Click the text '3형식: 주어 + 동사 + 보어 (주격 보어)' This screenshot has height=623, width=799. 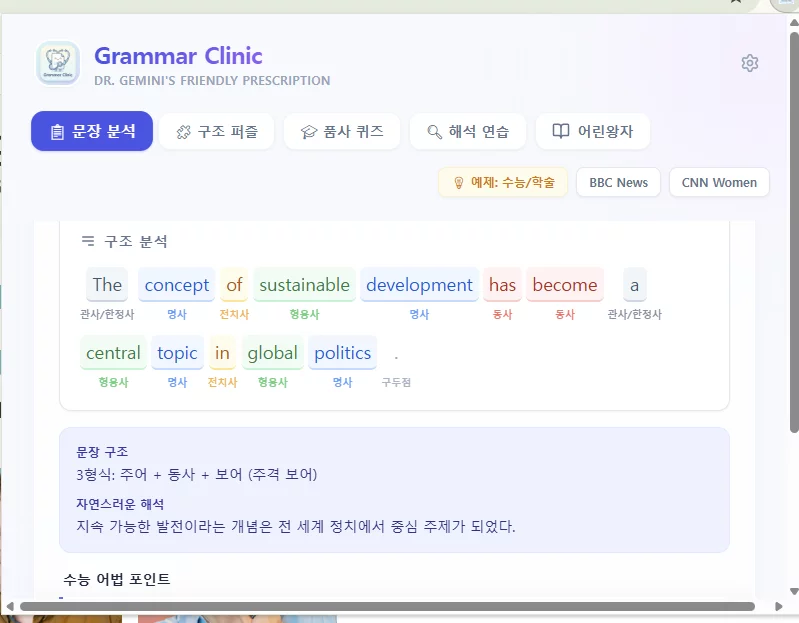197,475
